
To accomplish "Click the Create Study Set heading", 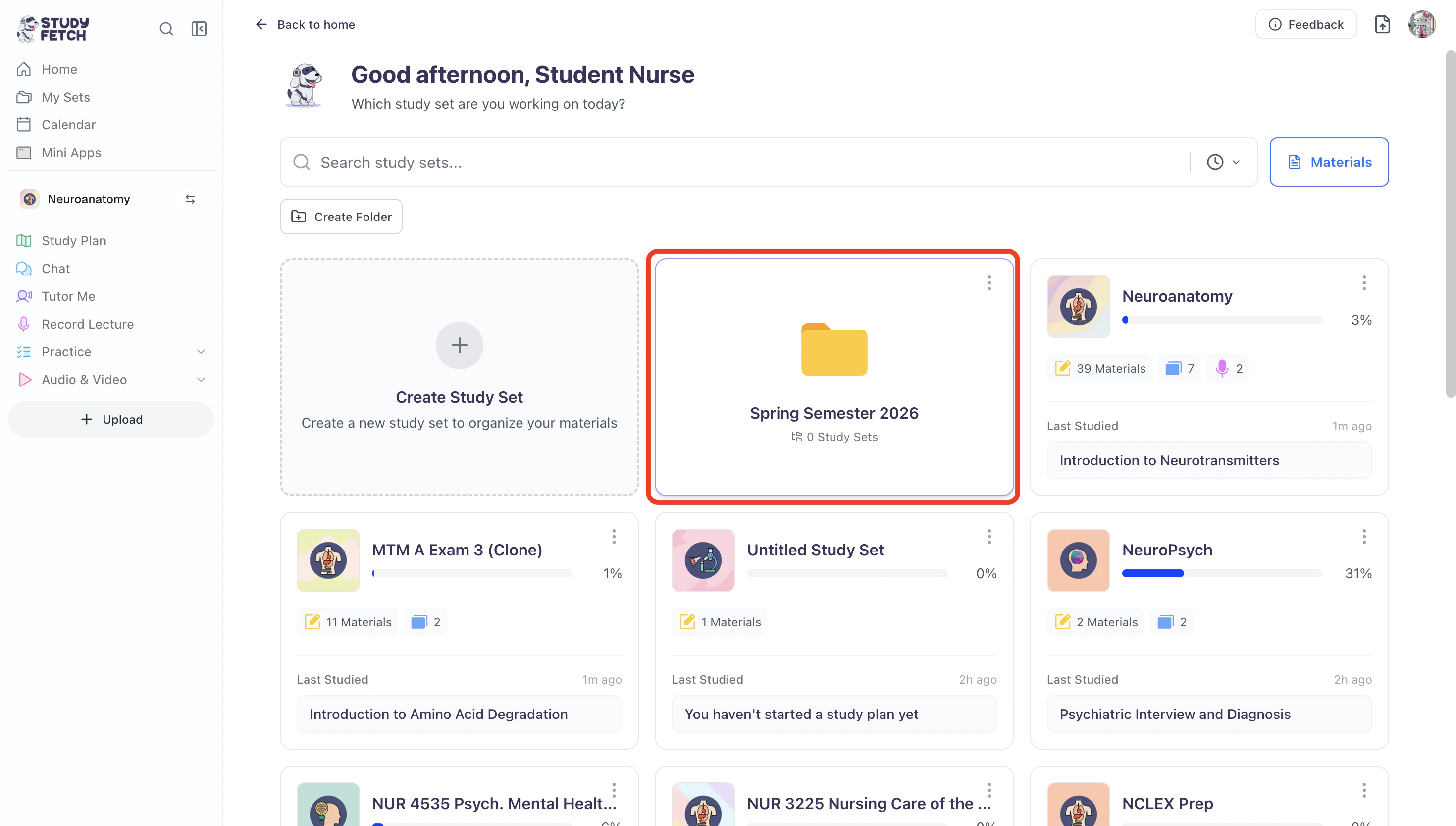I will pos(459,398).
